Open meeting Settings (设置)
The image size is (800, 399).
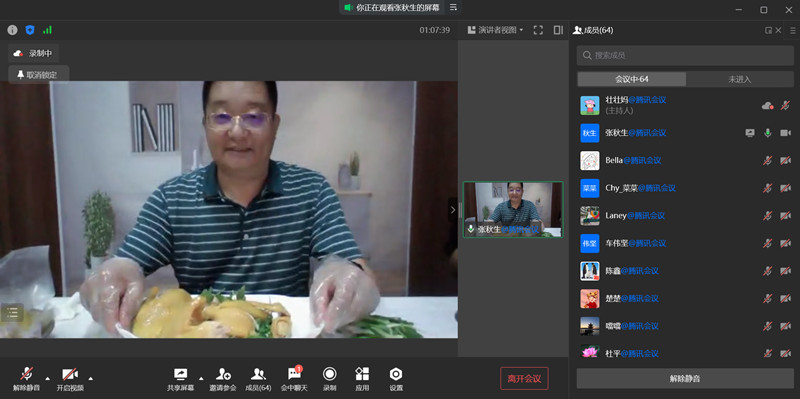396,380
